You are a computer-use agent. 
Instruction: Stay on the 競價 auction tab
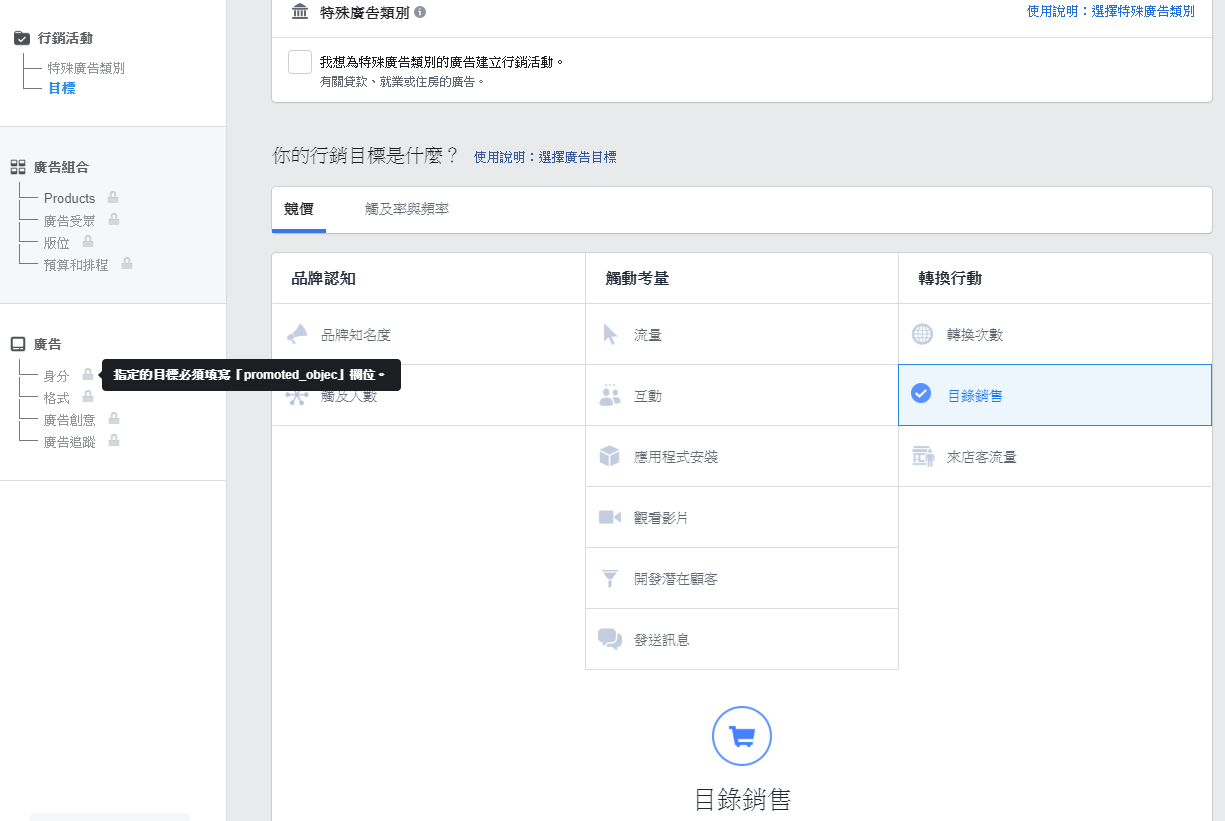297,210
